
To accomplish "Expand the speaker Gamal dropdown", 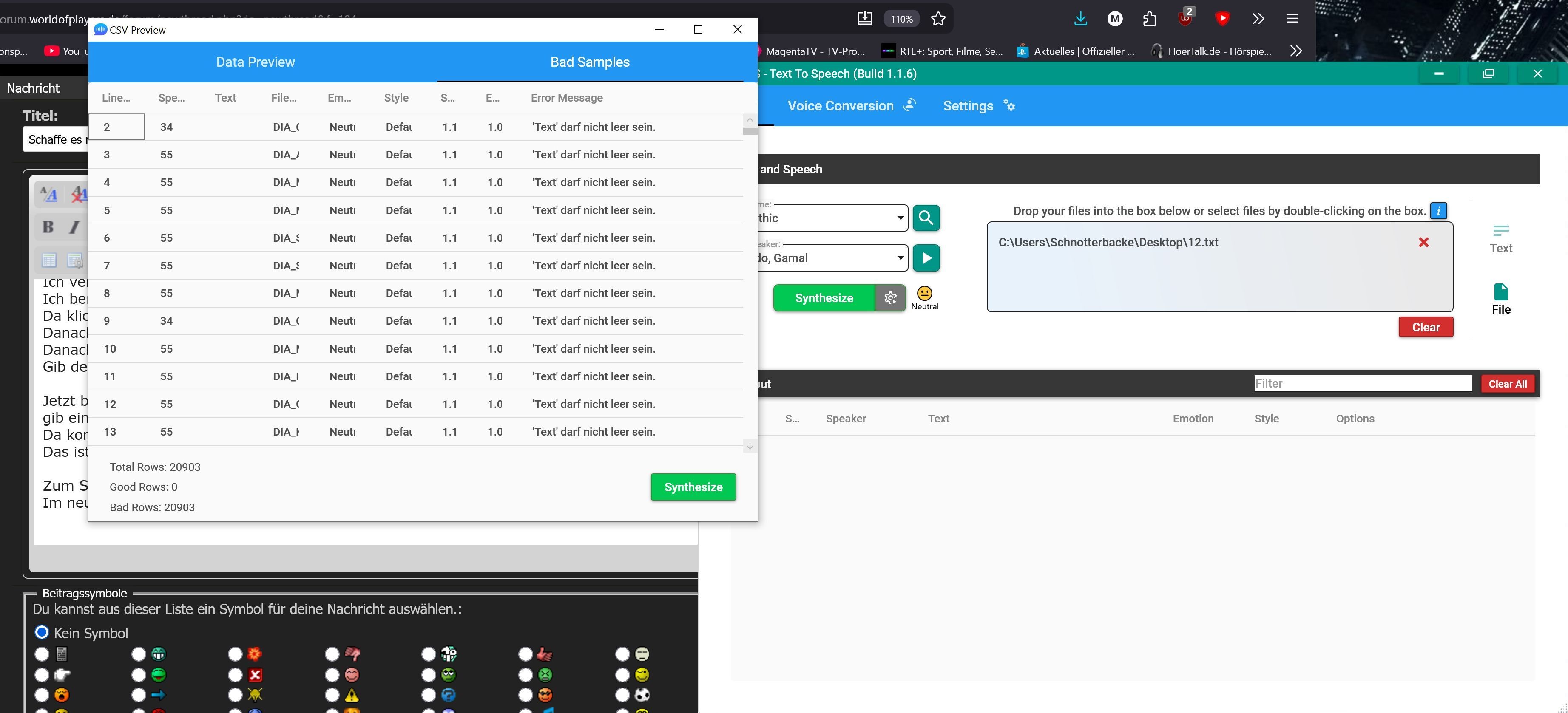I will click(x=900, y=258).
